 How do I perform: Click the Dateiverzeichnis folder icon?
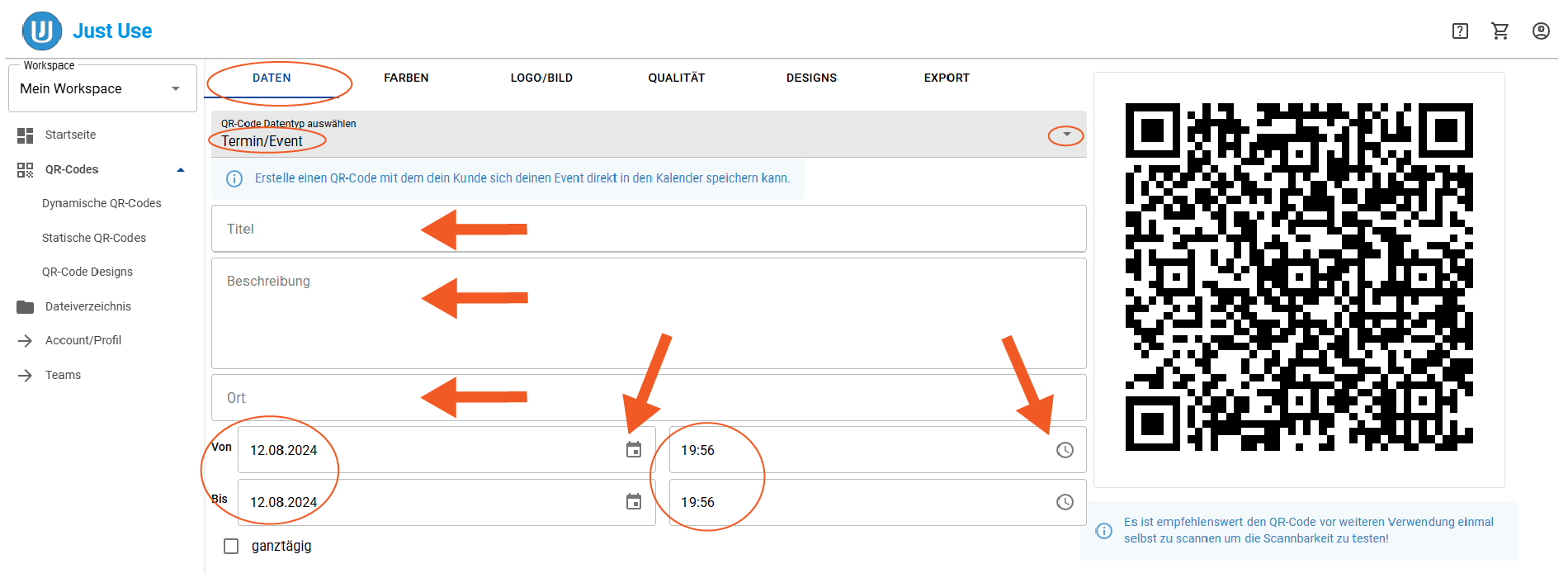click(26, 307)
